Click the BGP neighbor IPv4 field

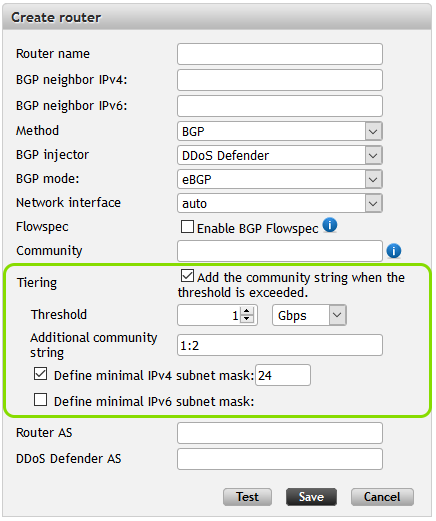tap(280, 80)
